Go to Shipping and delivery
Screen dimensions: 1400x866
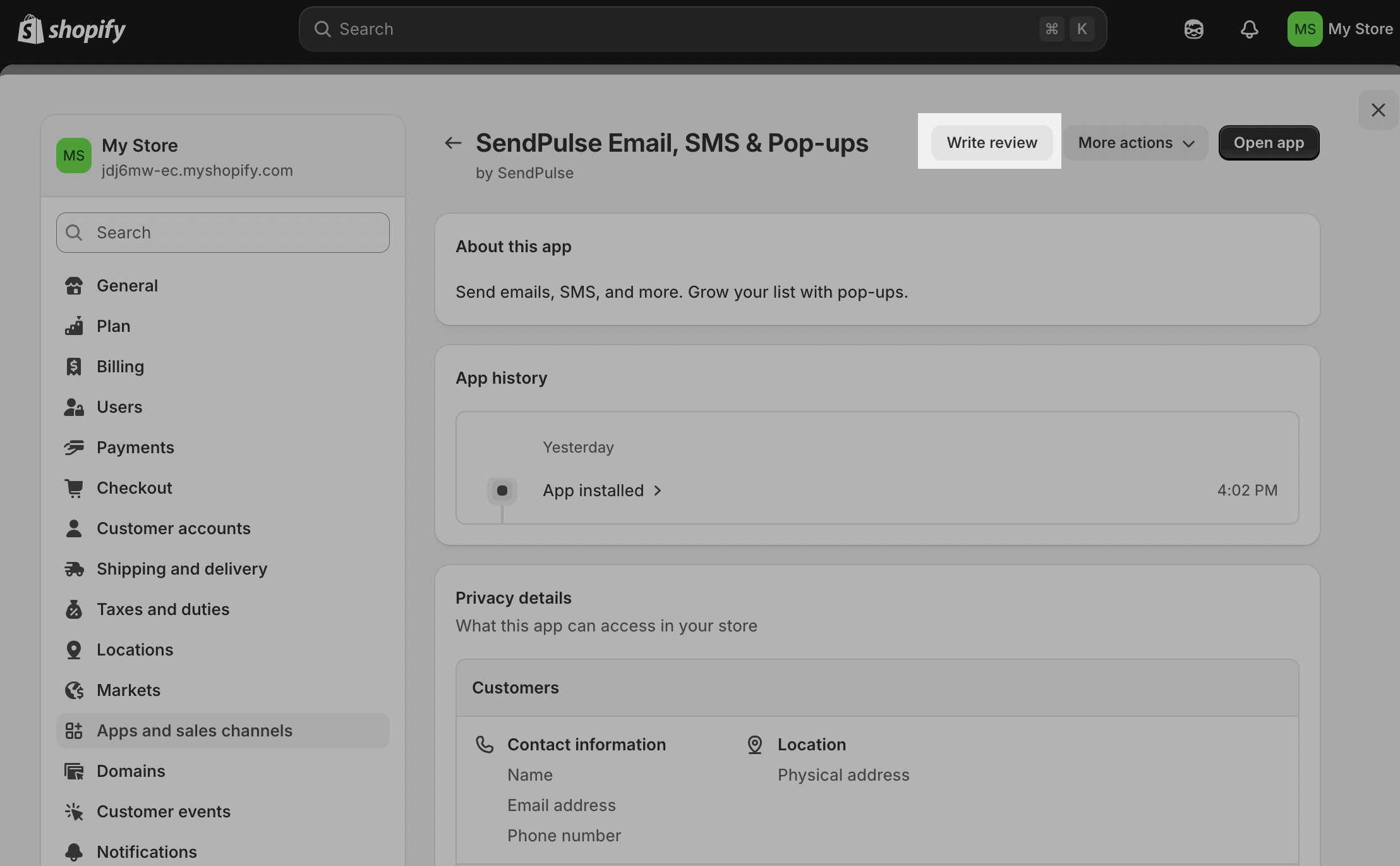click(223, 569)
